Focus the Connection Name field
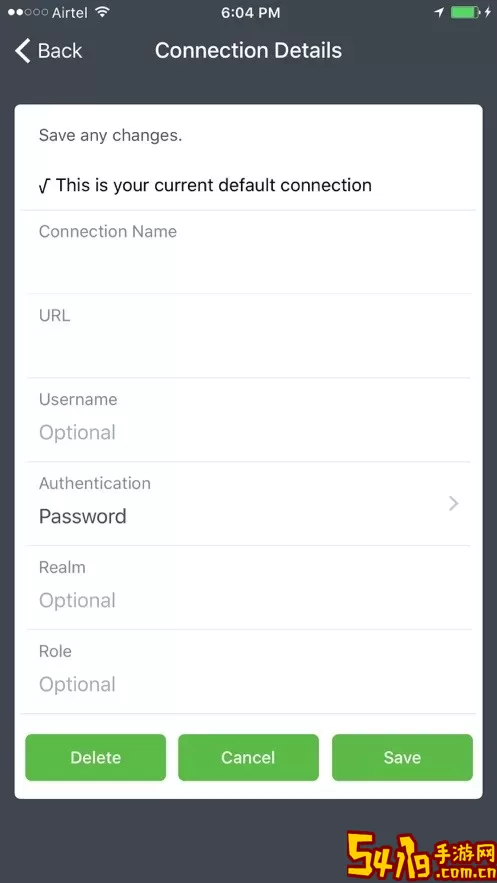497x883 pixels. pyautogui.click(x=249, y=252)
